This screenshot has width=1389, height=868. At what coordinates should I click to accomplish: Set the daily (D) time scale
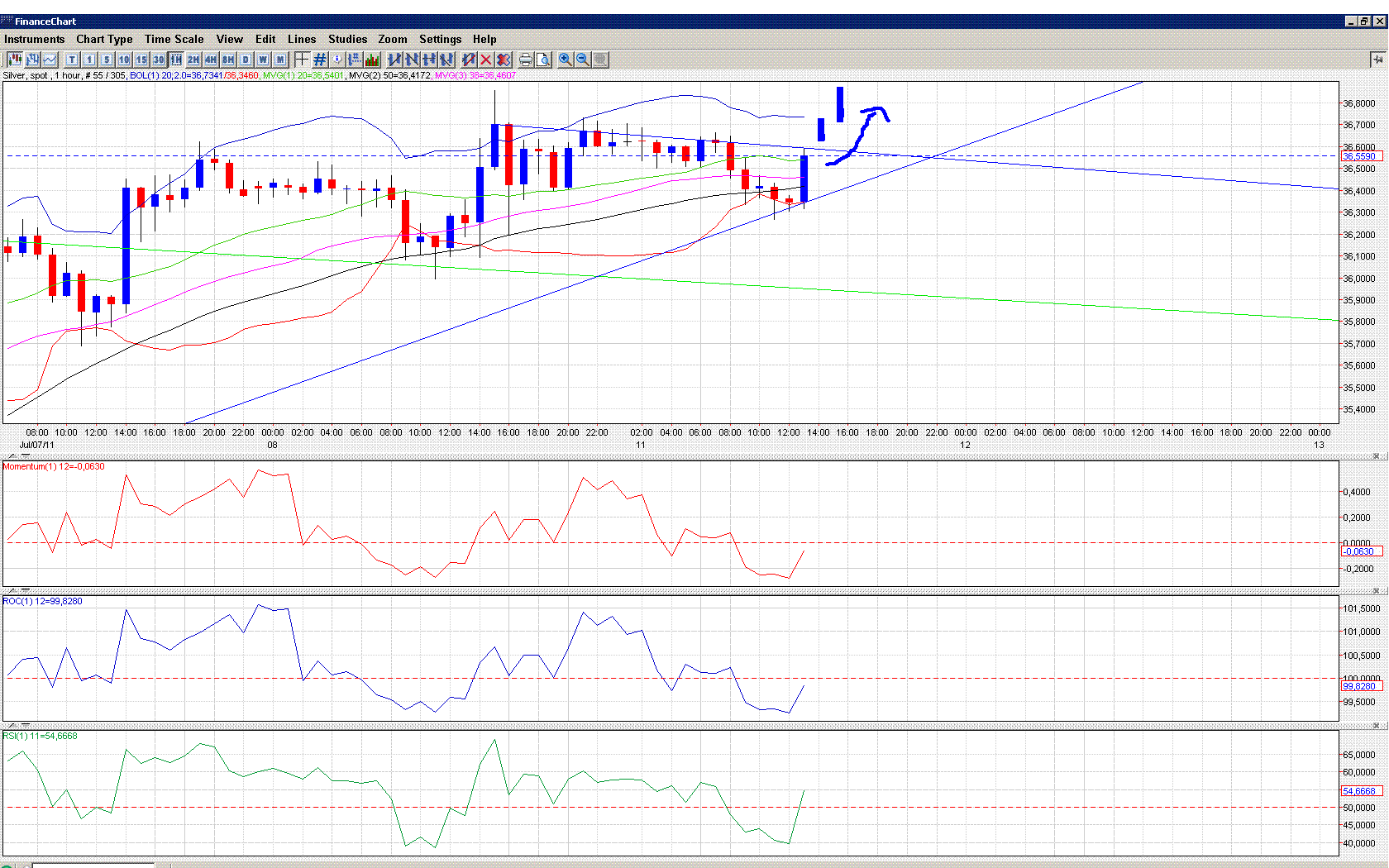tap(246, 60)
